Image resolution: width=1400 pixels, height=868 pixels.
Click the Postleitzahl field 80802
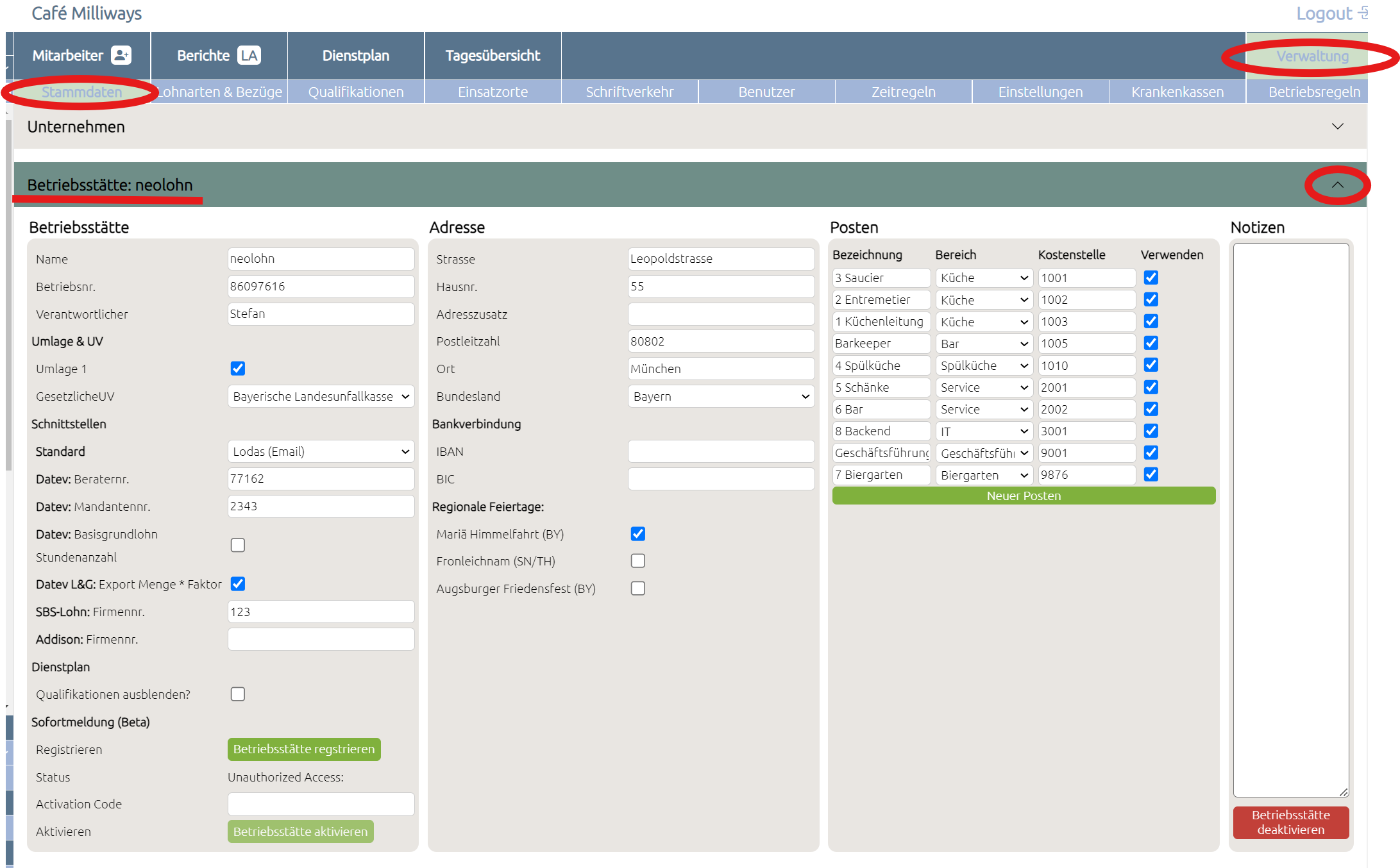pos(721,341)
